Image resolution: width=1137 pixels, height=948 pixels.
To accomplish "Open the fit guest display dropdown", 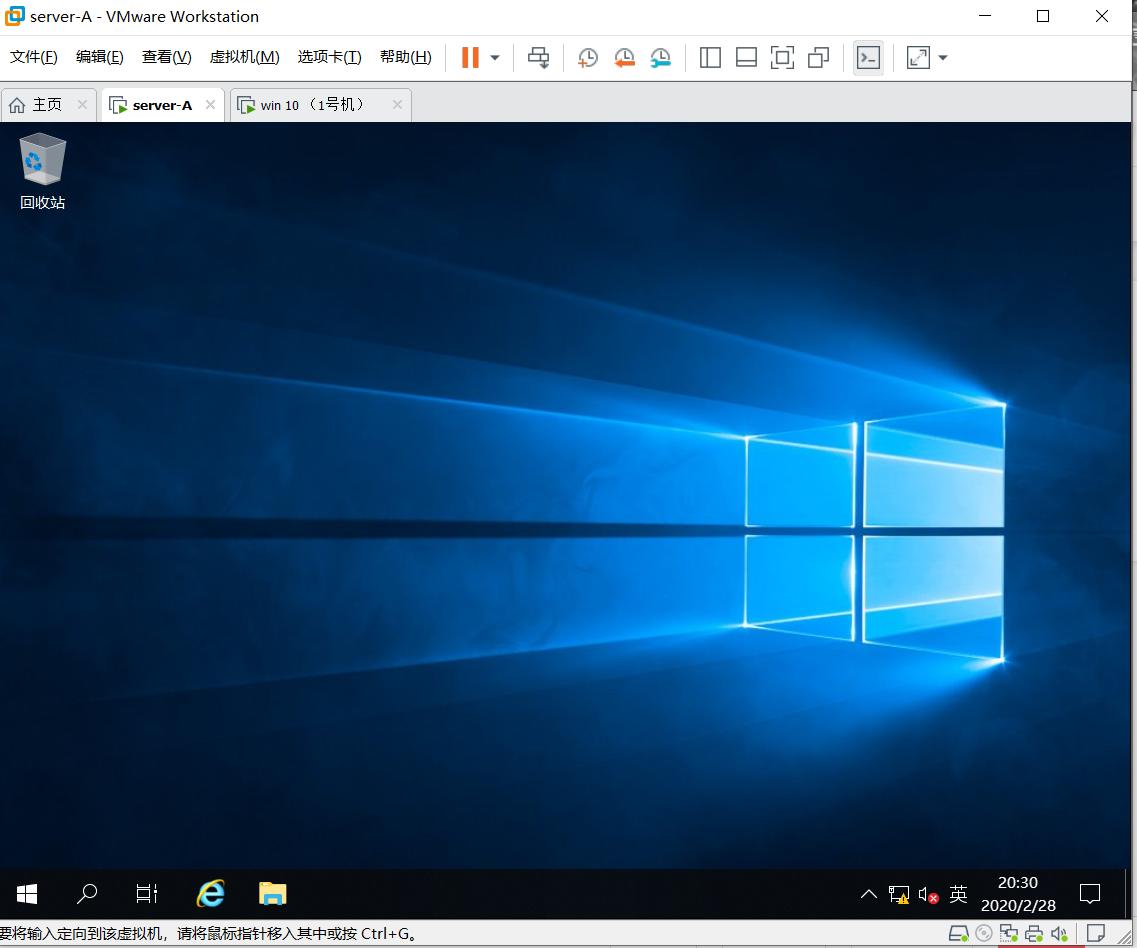I will (x=941, y=57).
